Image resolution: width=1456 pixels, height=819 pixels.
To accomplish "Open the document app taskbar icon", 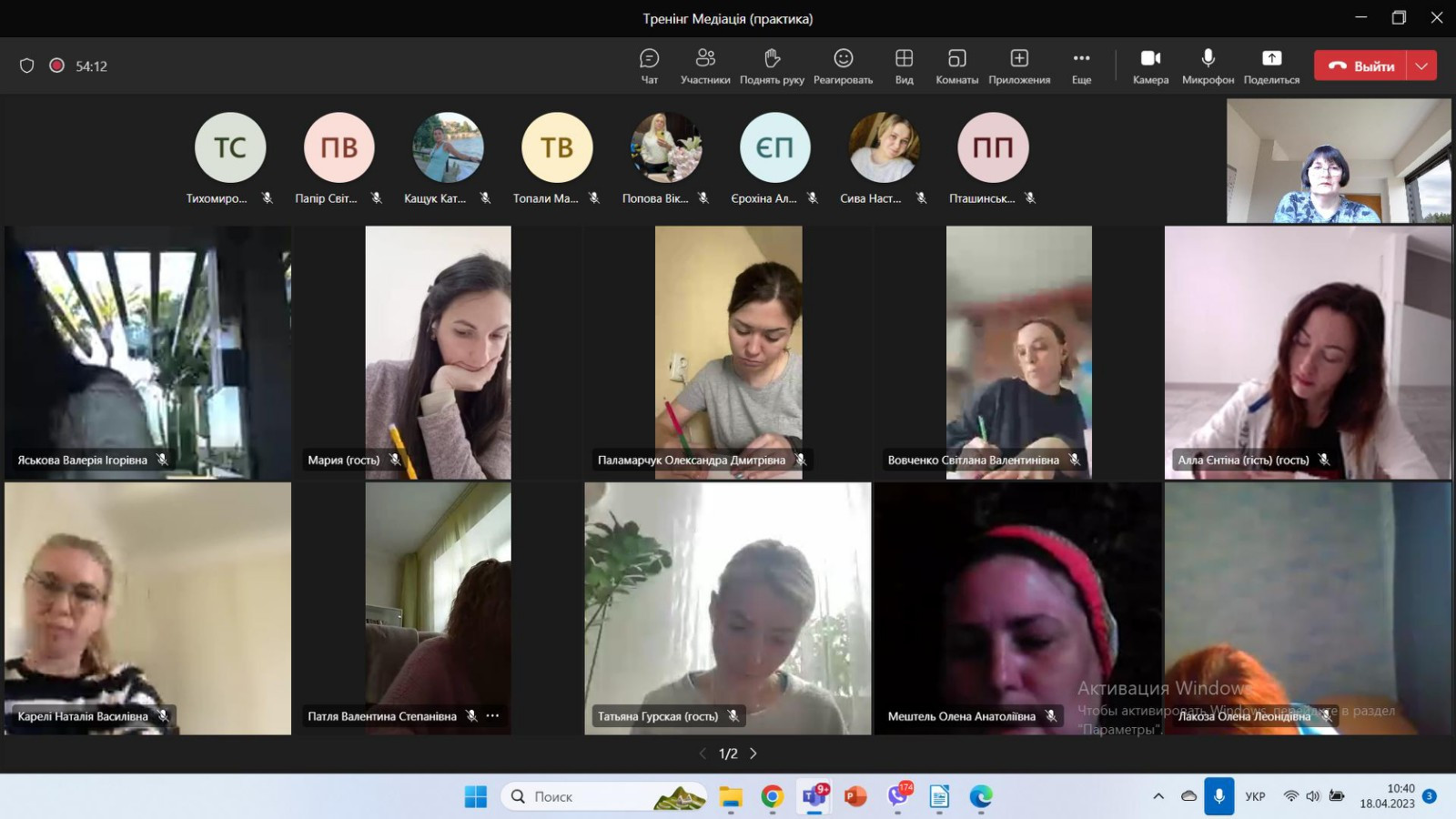I will tap(939, 796).
